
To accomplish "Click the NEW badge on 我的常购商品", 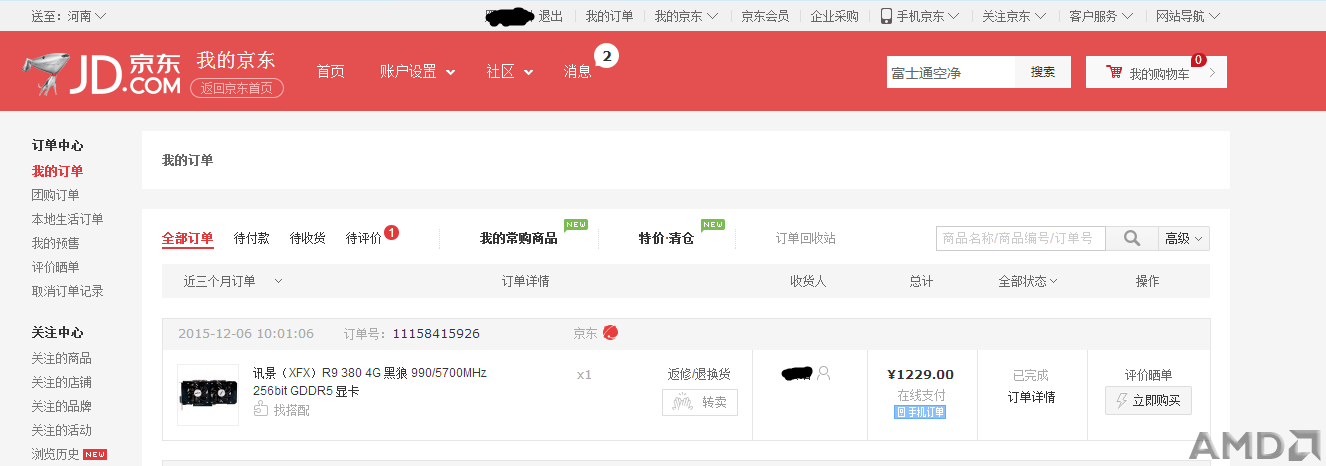I will [x=575, y=224].
